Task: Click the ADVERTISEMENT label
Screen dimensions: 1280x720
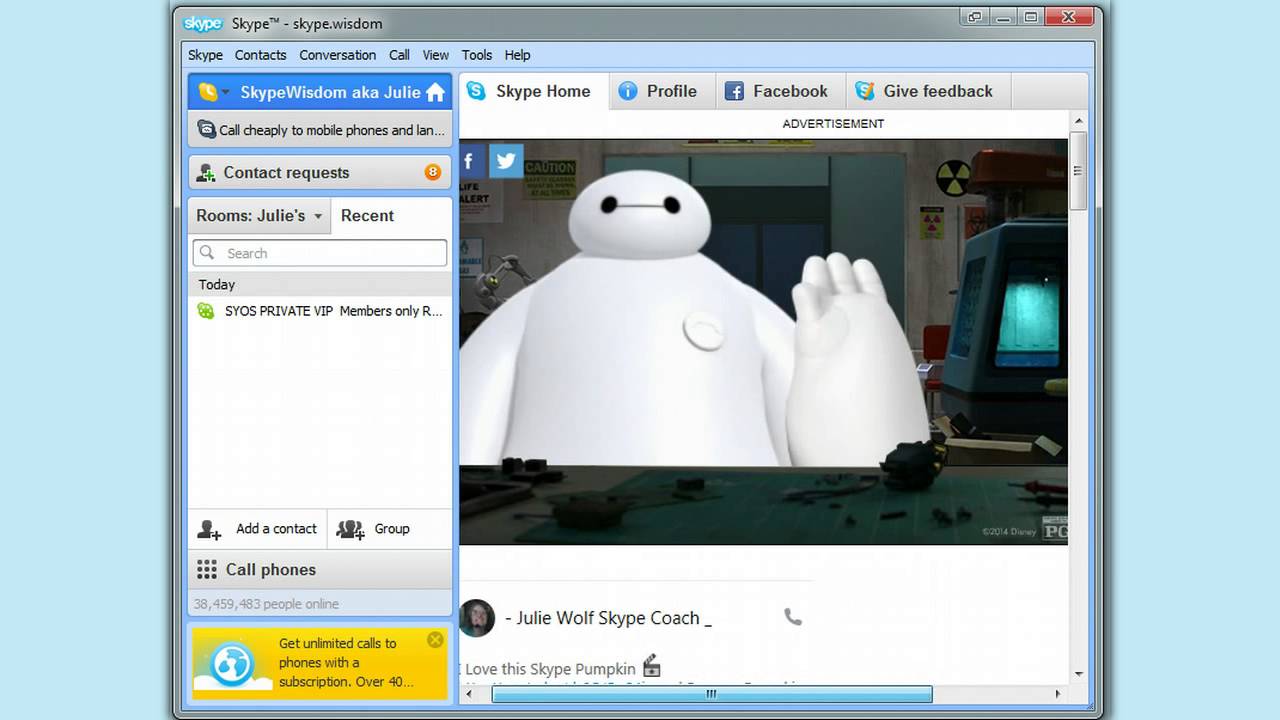Action: coord(833,124)
